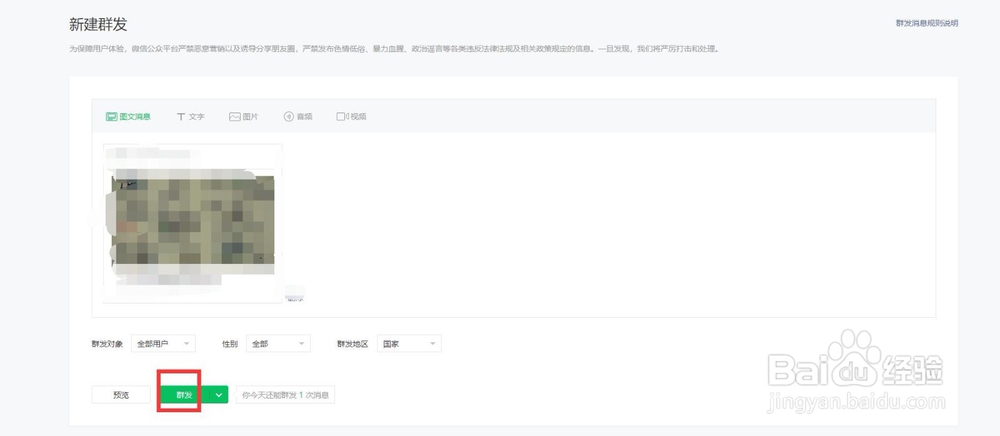Expand the arrow next to 群发 button
Viewport: 1000px width, 436px height.
click(x=219, y=395)
